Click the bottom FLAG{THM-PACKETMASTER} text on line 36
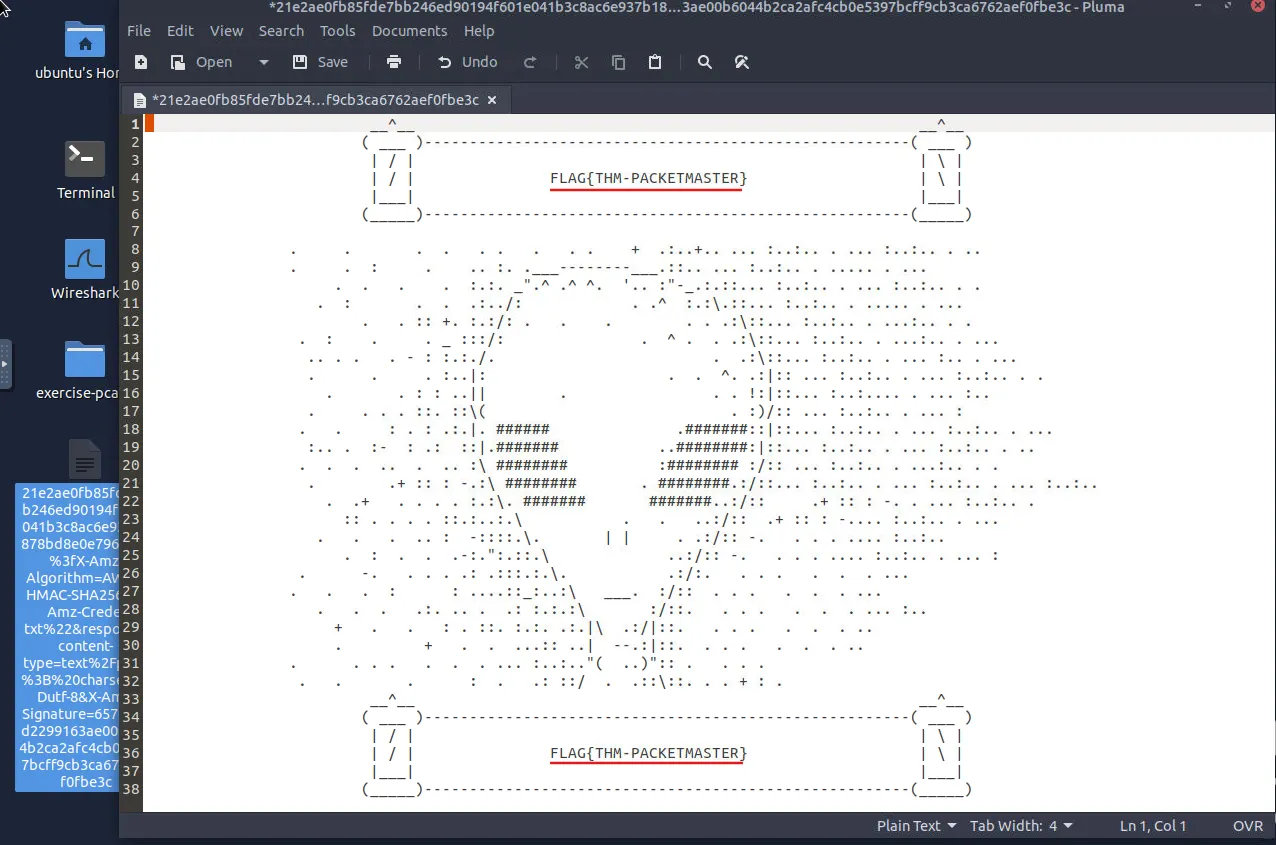Viewport: 1276px width, 845px height. coord(648,753)
